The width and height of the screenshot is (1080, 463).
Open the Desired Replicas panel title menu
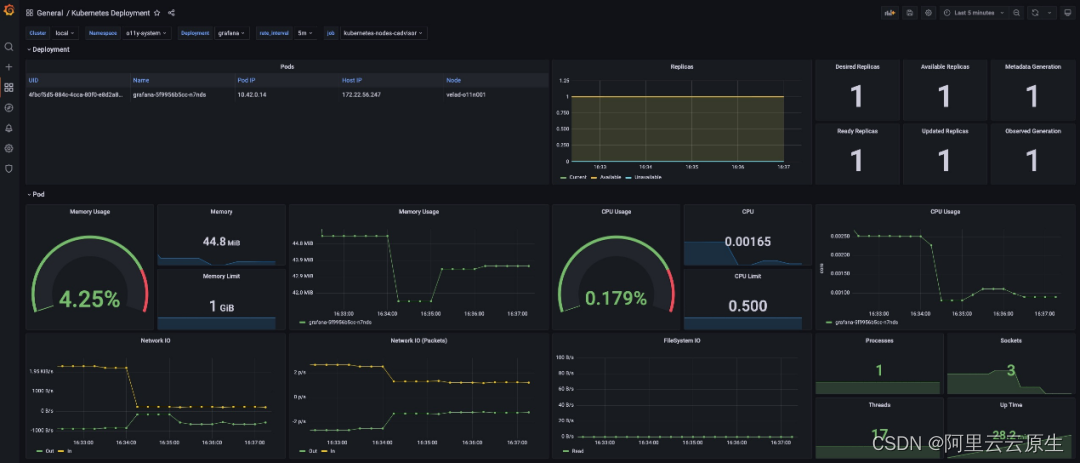857,67
